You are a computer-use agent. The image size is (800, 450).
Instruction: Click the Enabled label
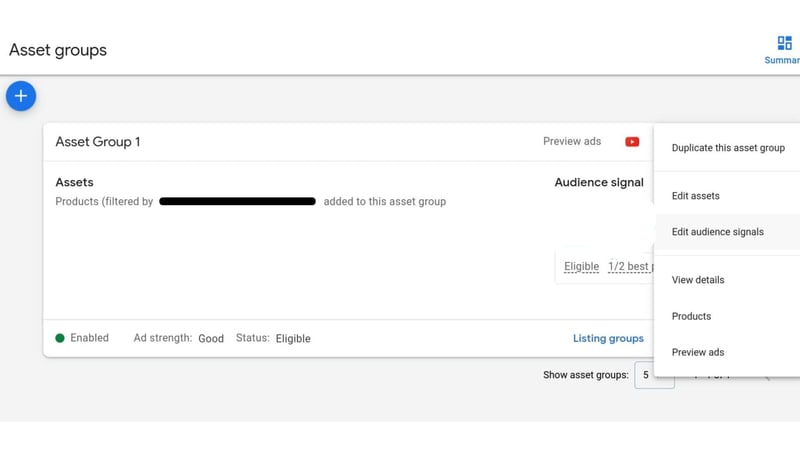(x=89, y=338)
